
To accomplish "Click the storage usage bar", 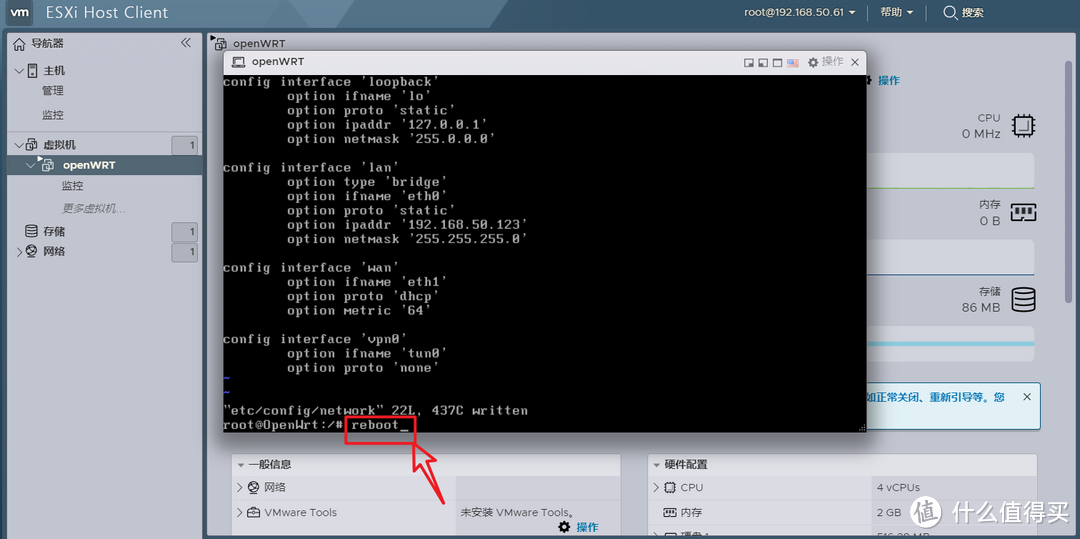I will (951, 344).
